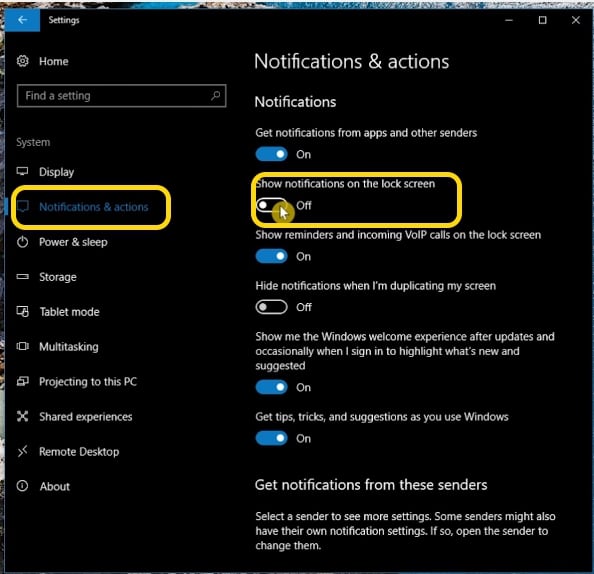Select Projecting to this PC
The image size is (594, 574).
[x=88, y=382]
